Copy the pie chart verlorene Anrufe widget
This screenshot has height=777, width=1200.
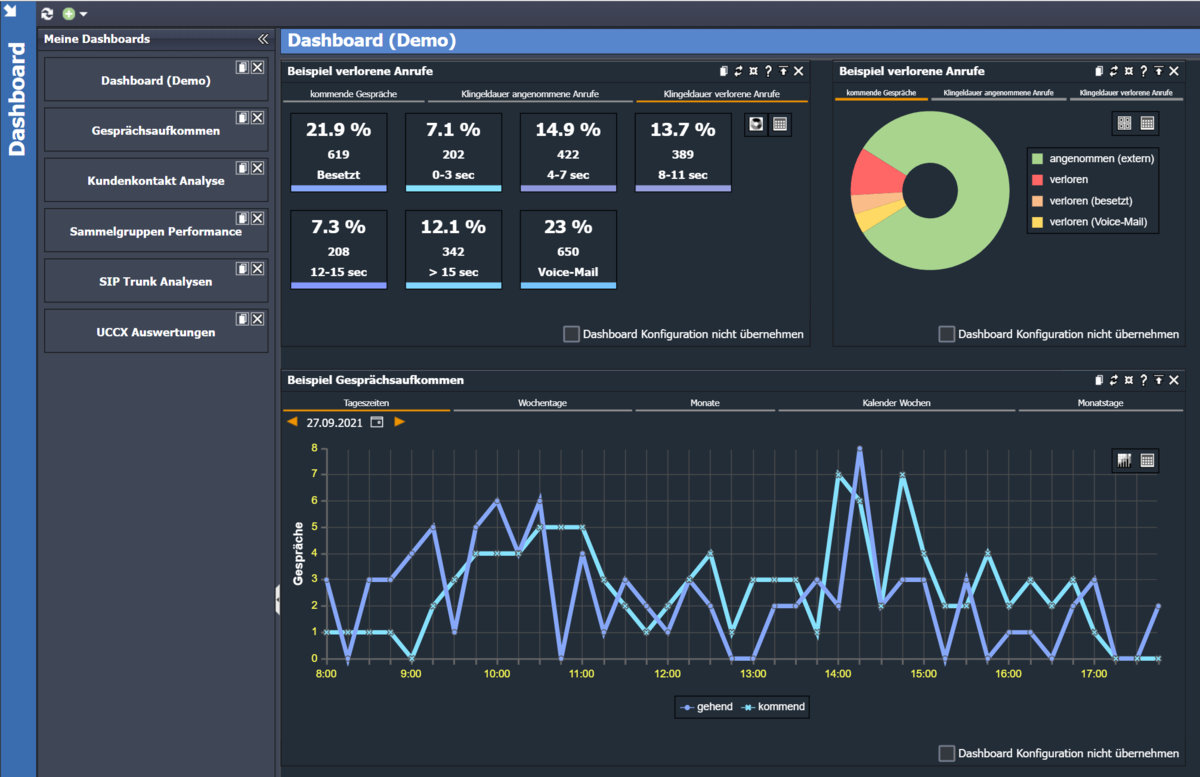[1099, 71]
